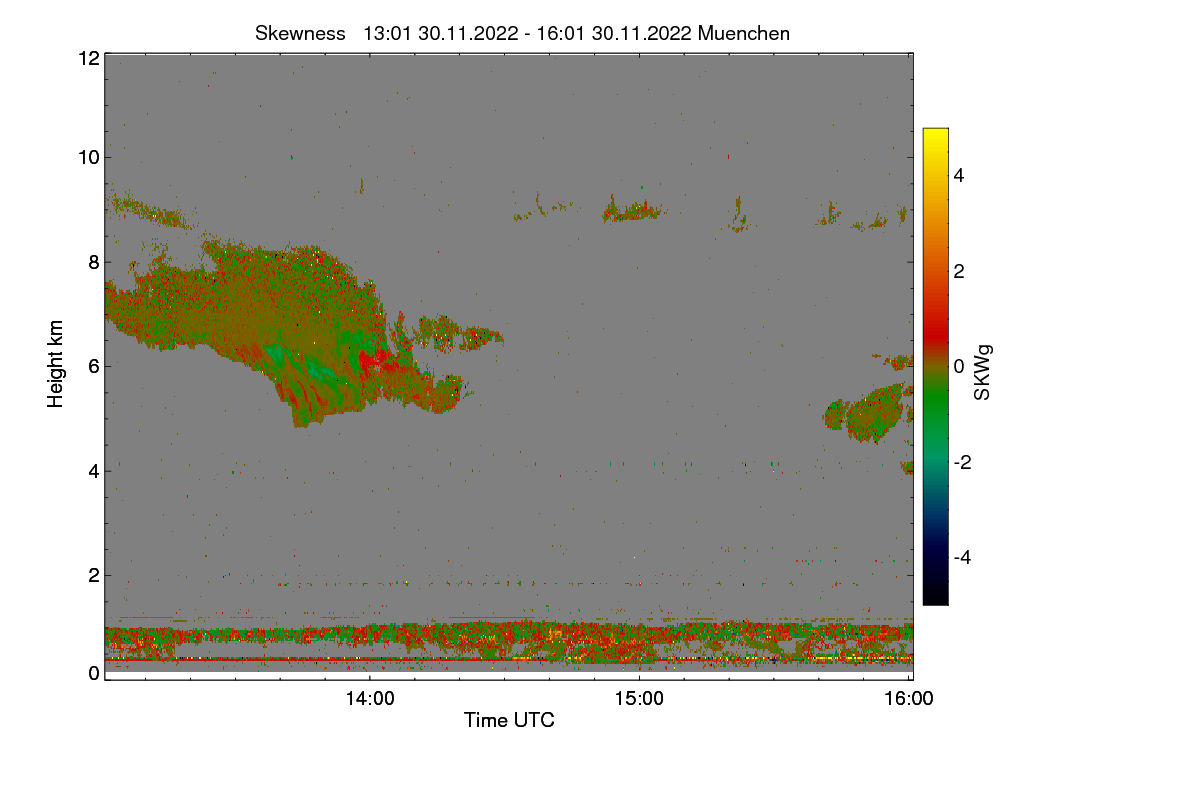Image resolution: width=1200 pixels, height=800 pixels.
Task: Click the height tick label '12'
Action: (88, 58)
